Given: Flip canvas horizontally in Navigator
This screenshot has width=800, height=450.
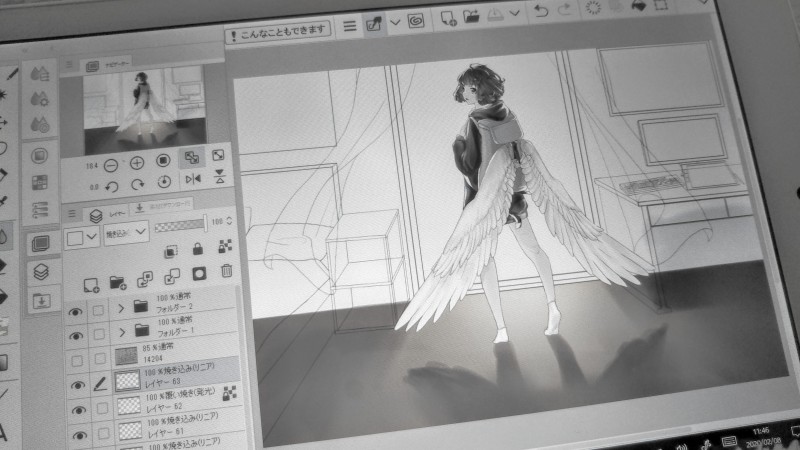Looking at the screenshot, I should (193, 179).
